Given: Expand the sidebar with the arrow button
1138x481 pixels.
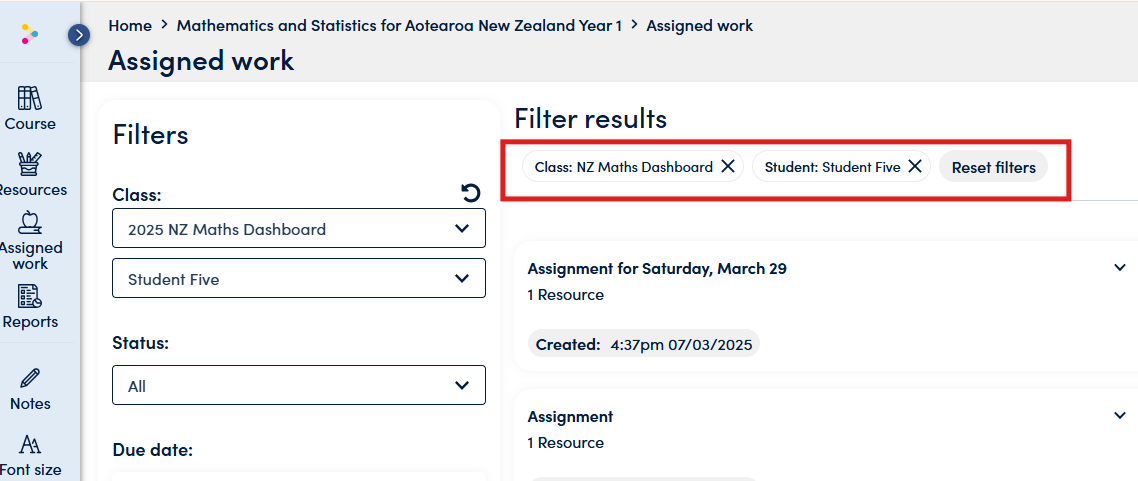Looking at the screenshot, I should 78,34.
